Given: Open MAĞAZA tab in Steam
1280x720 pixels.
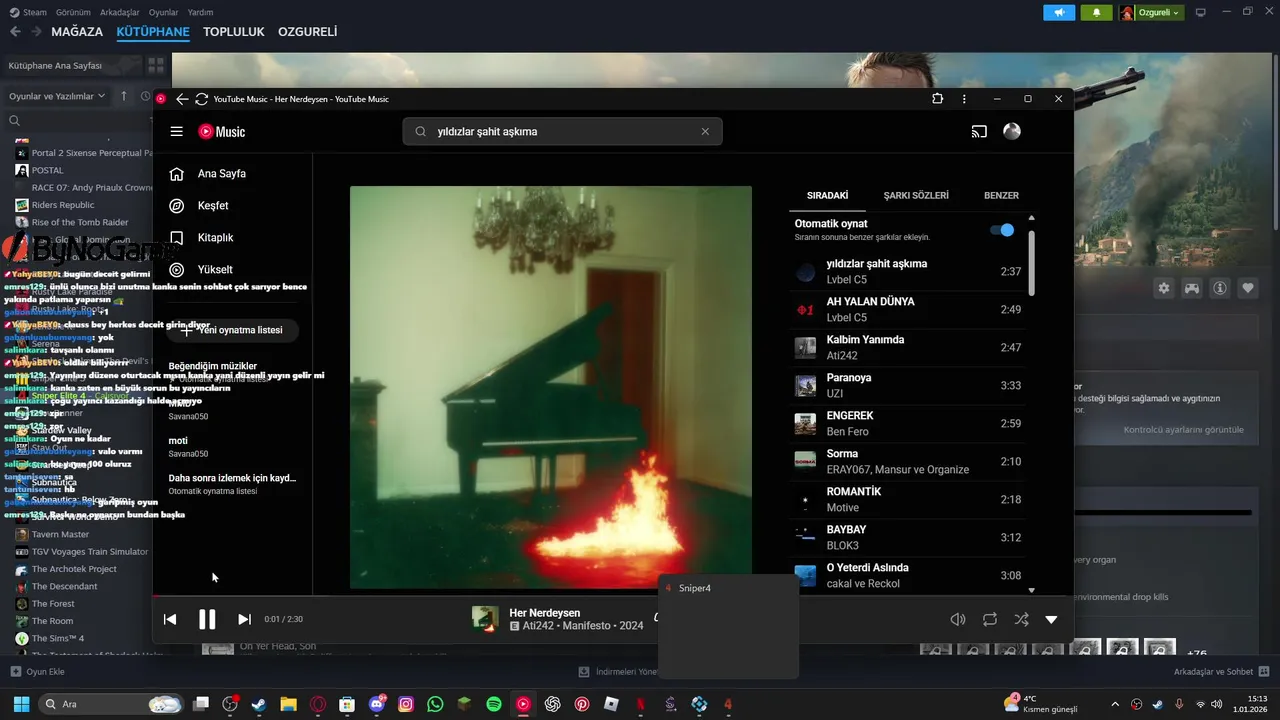Looking at the screenshot, I should [77, 32].
